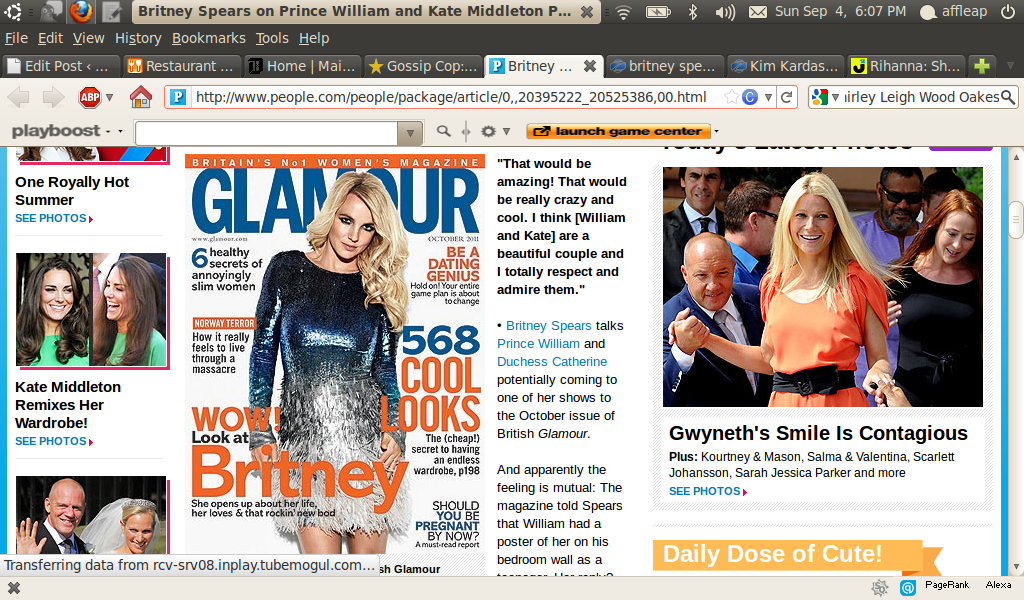The width and height of the screenshot is (1024, 600).
Task: Switch to the Rihanna: Sh... tab
Action: coord(906,66)
